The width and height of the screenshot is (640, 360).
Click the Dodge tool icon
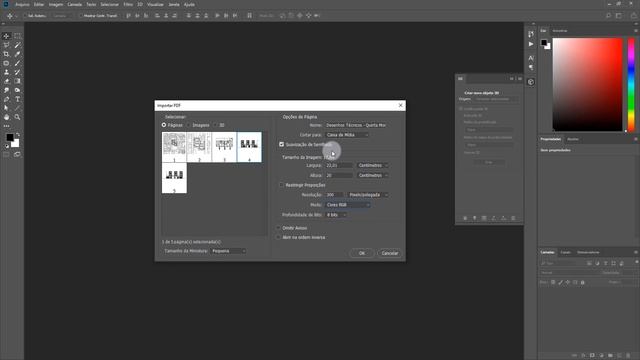click(18, 90)
